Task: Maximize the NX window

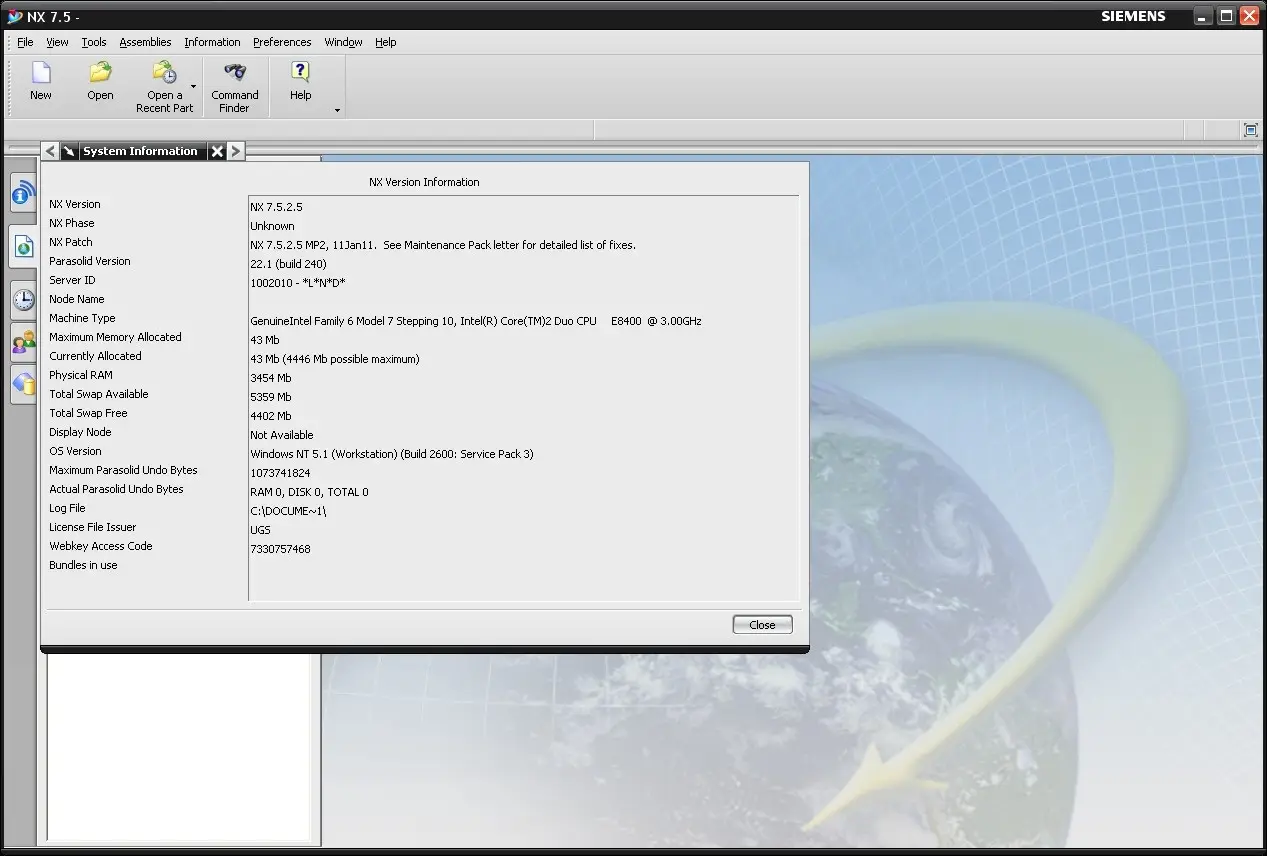Action: tap(1226, 16)
